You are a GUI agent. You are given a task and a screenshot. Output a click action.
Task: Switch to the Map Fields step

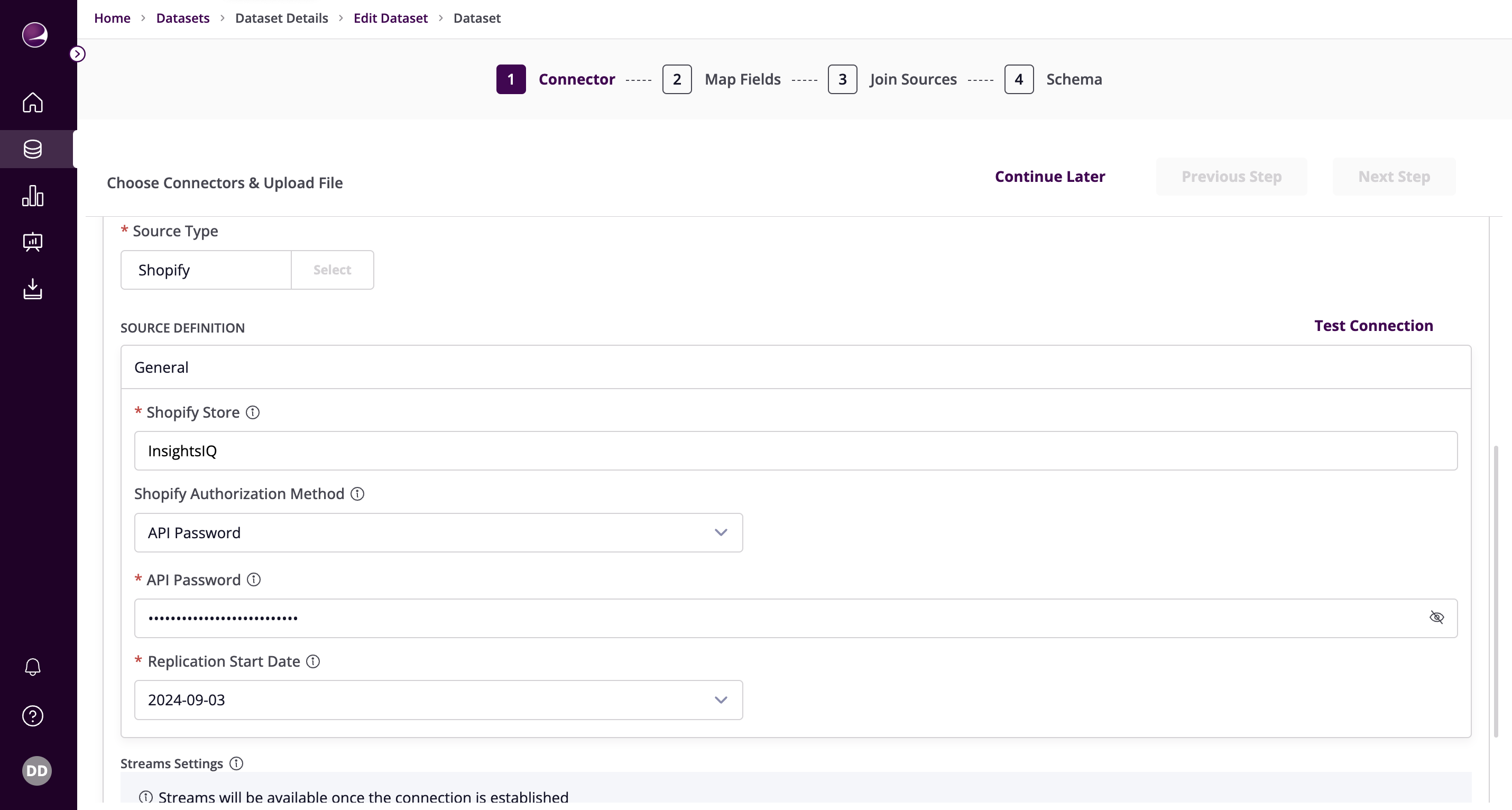[x=742, y=79]
